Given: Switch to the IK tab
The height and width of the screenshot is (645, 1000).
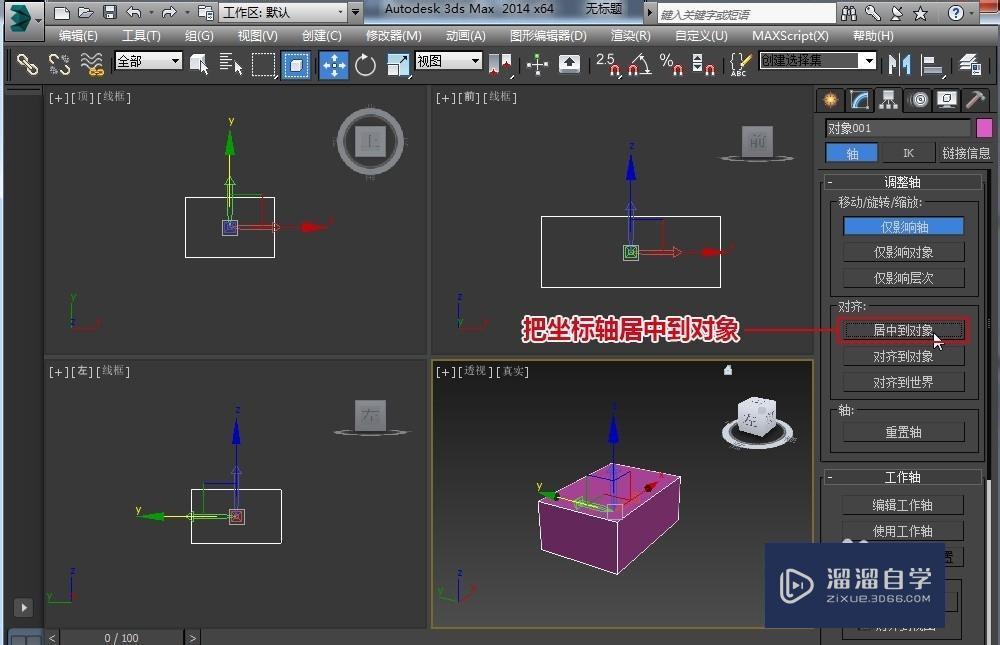Looking at the screenshot, I should tap(907, 152).
